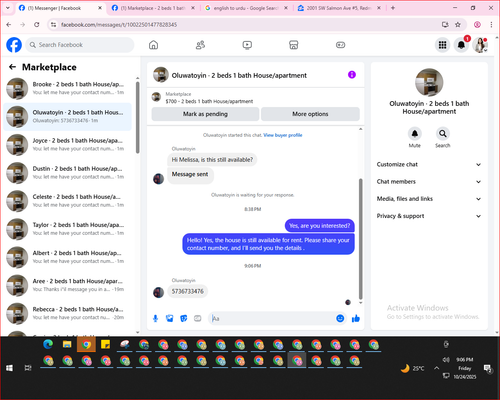The image size is (500, 400).
Task: Bookmark this page with the star icon
Action: click(x=458, y=25)
